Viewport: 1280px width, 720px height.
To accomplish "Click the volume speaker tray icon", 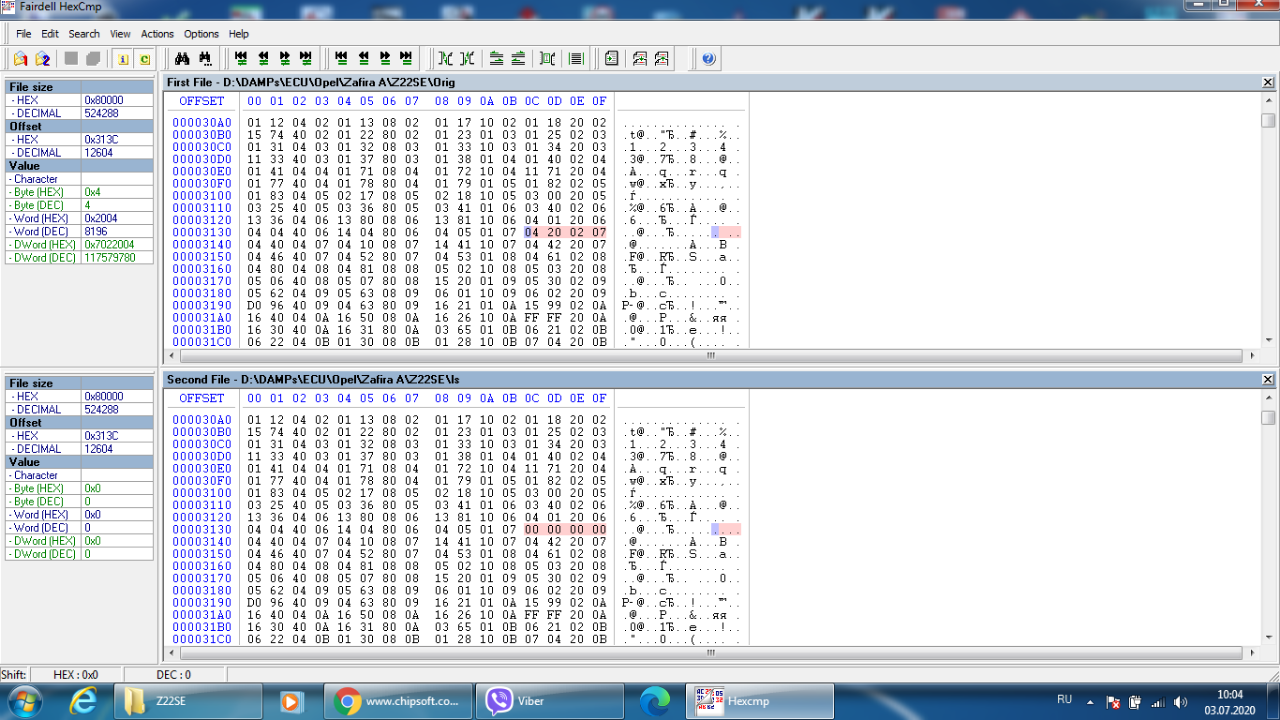I will tap(1180, 701).
